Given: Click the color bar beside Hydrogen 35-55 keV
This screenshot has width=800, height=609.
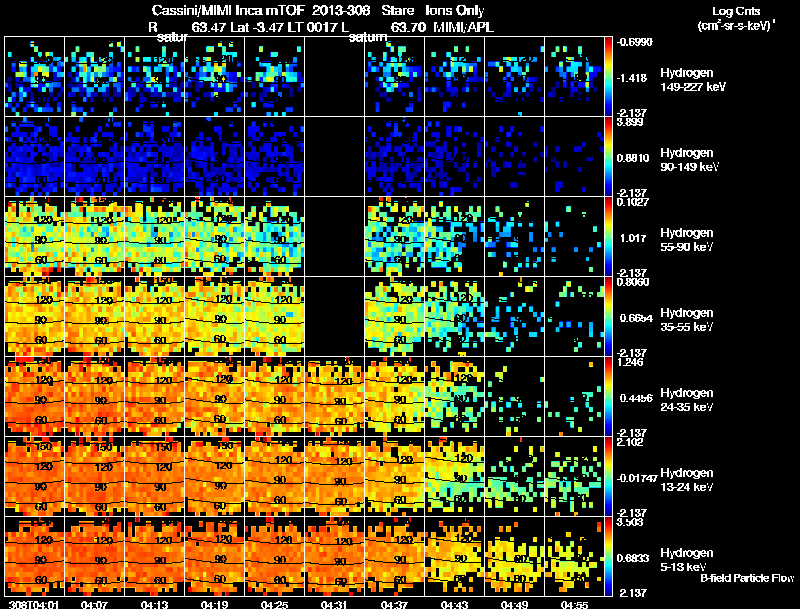Looking at the screenshot, I should click(608, 317).
